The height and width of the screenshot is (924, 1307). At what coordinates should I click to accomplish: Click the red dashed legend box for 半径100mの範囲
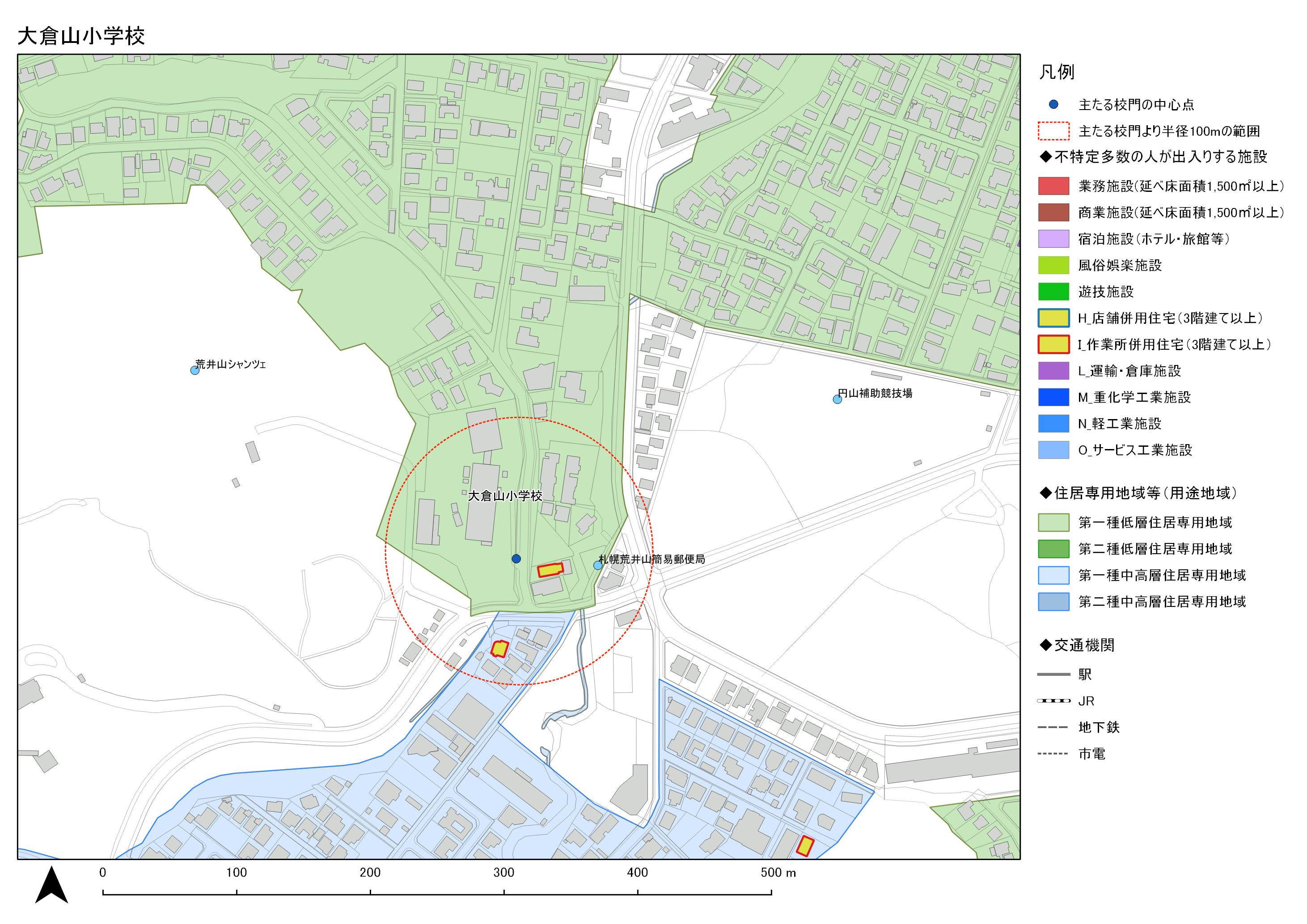pyautogui.click(x=1053, y=131)
